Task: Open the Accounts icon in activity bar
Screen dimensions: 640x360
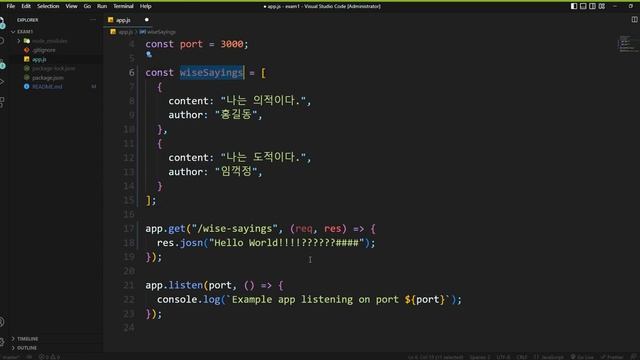Action: tap(2, 322)
